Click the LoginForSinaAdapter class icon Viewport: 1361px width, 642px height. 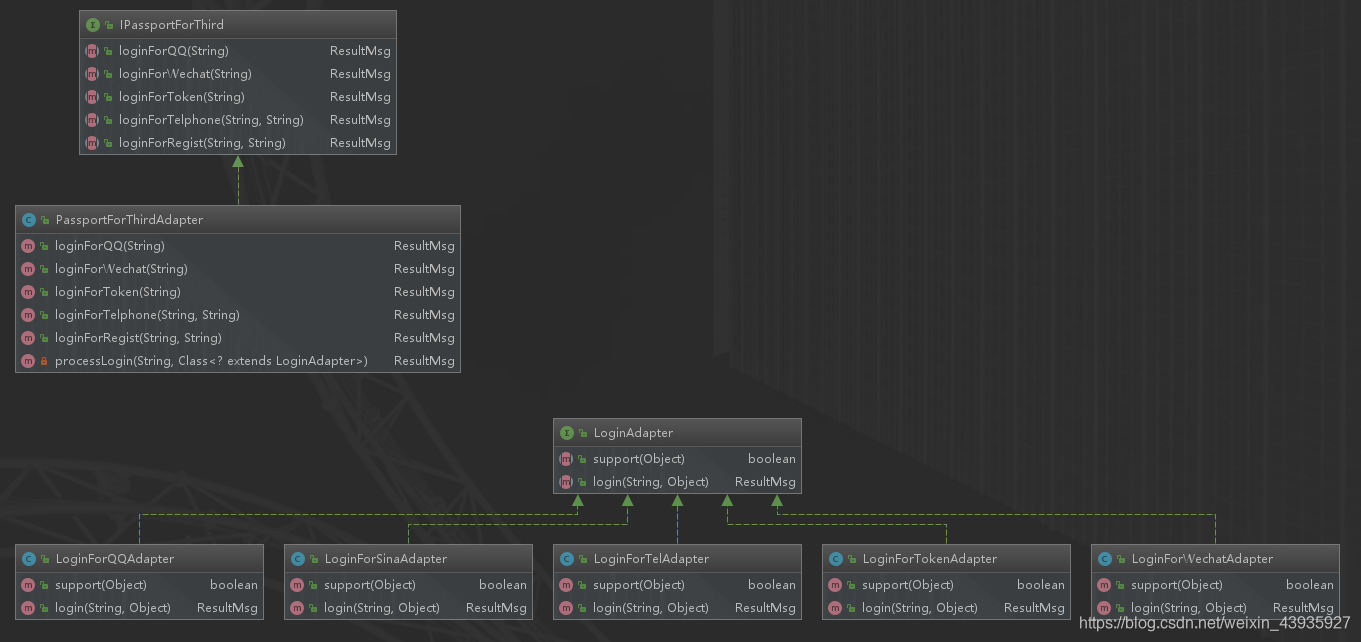click(298, 559)
